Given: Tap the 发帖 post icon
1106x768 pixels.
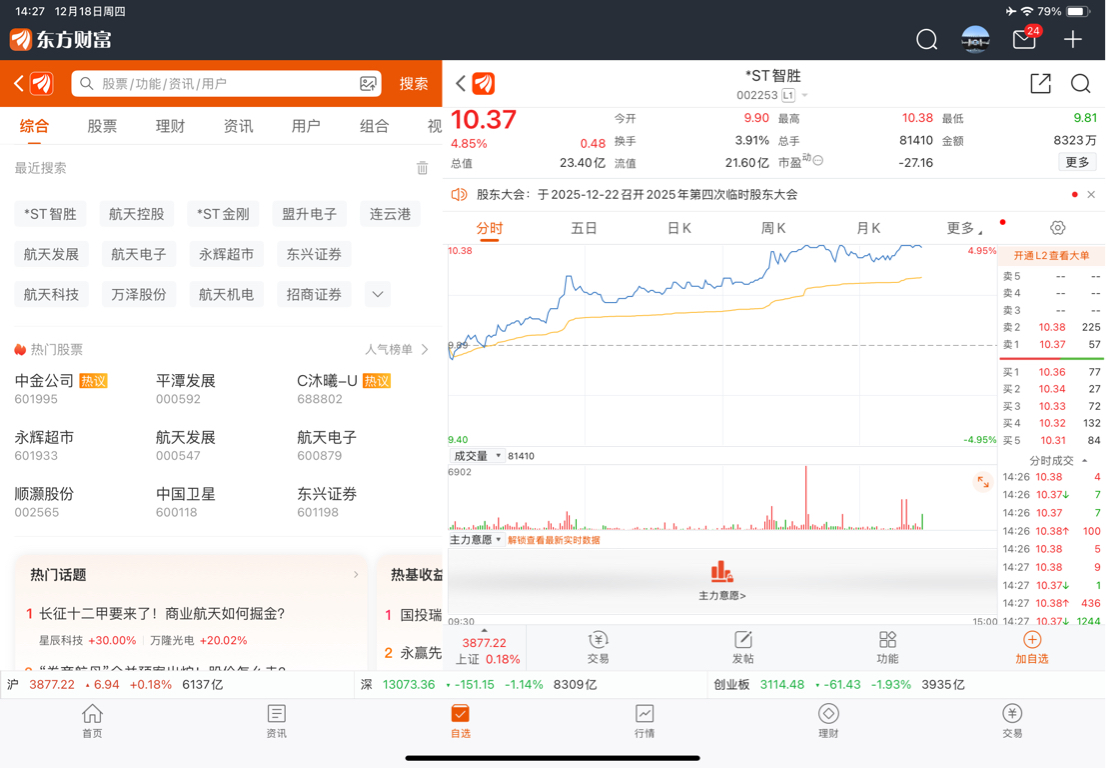Looking at the screenshot, I should (743, 640).
